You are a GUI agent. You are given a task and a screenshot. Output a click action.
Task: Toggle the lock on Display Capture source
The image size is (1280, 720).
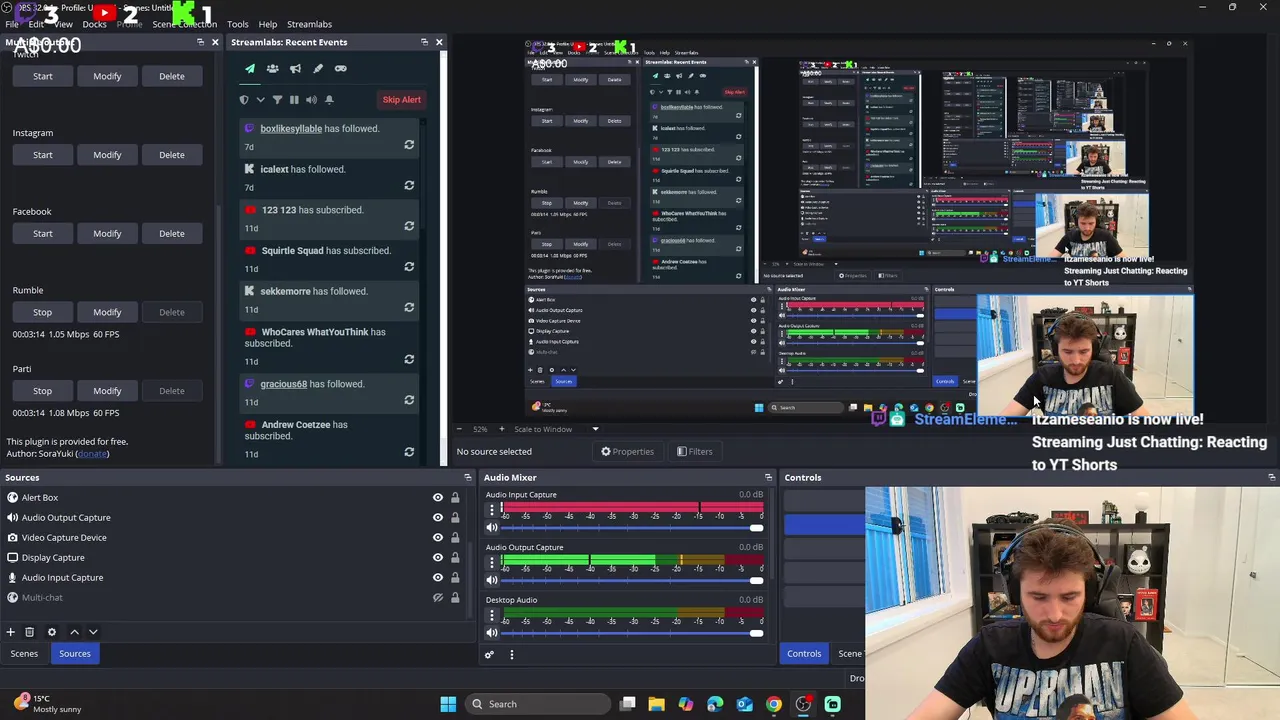(x=455, y=557)
